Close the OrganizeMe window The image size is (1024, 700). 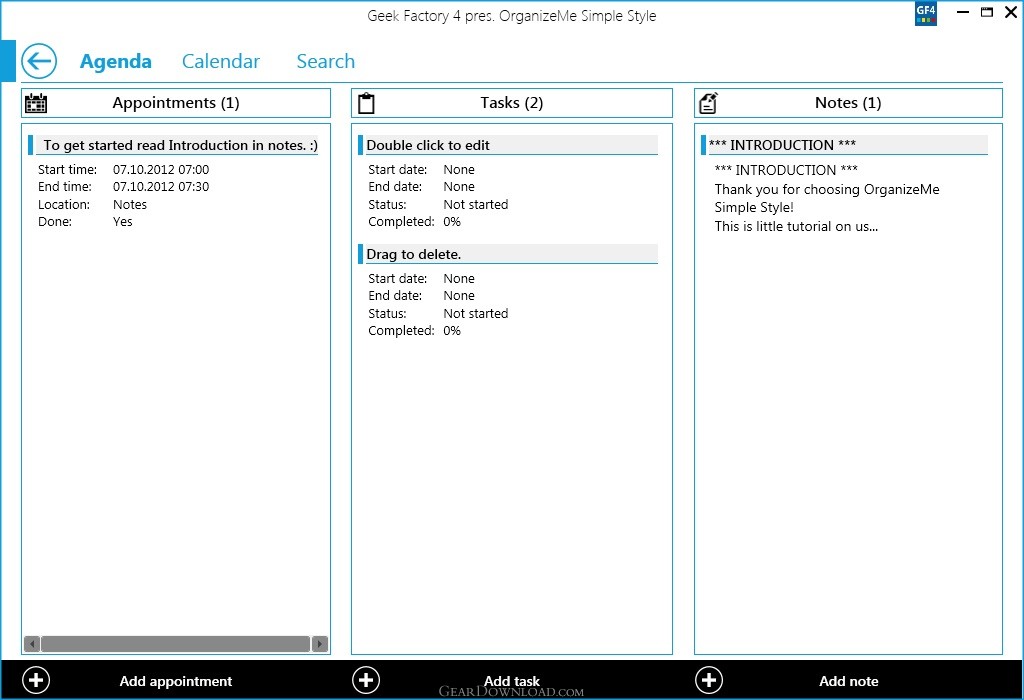click(x=1010, y=12)
